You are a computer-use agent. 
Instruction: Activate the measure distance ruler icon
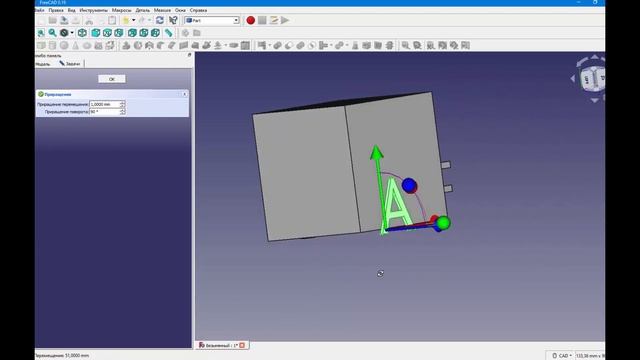(x=169, y=33)
